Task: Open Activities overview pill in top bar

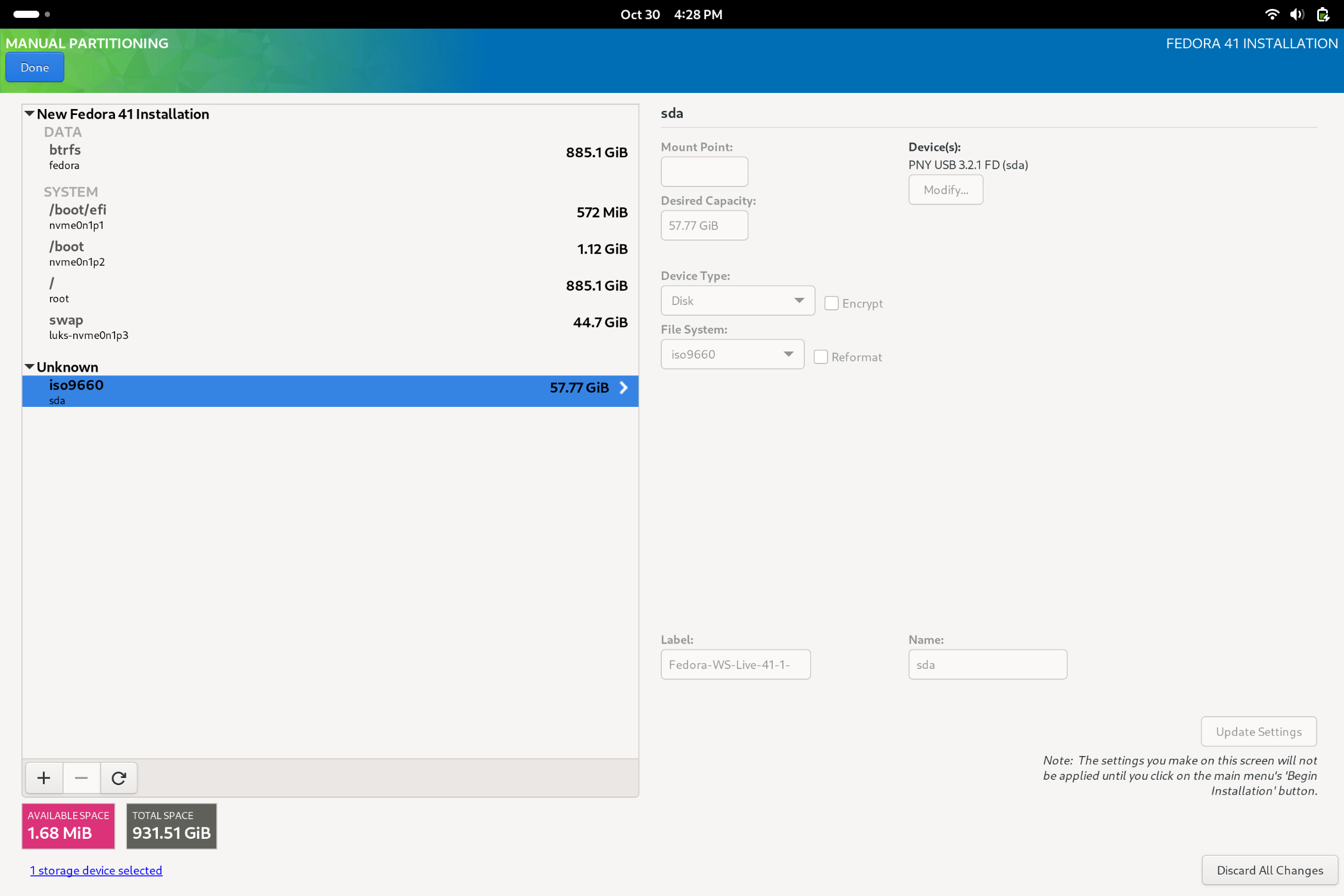Action: [32, 14]
